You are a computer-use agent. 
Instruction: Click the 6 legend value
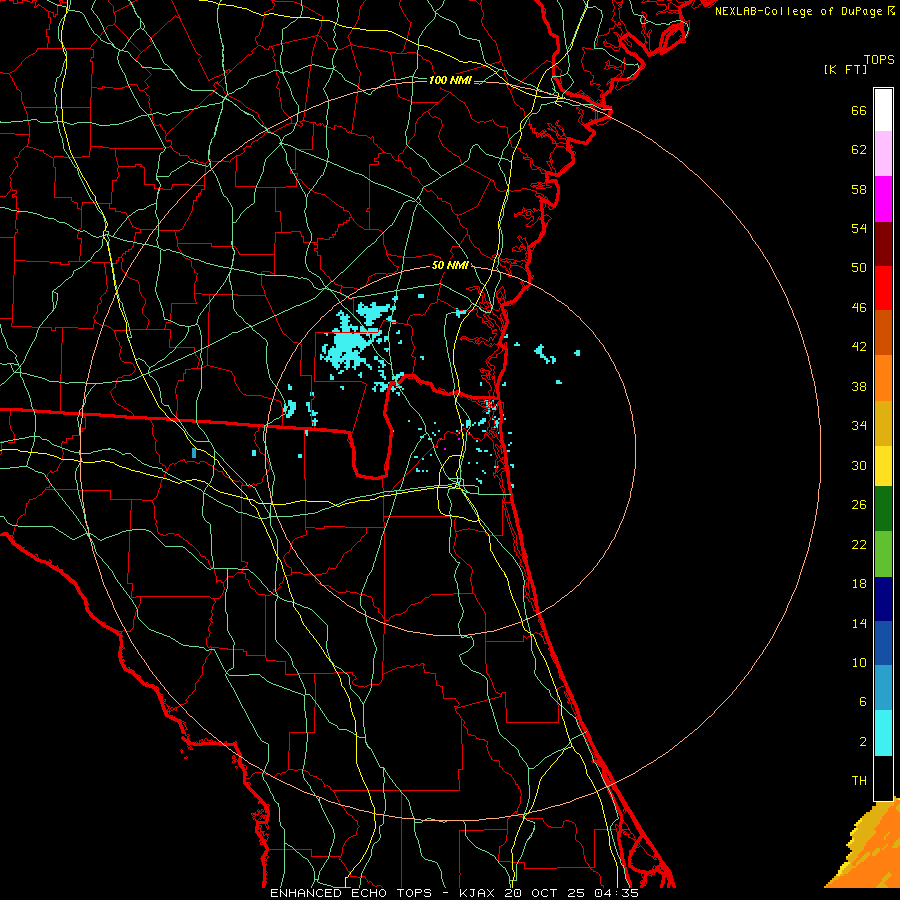[863, 702]
